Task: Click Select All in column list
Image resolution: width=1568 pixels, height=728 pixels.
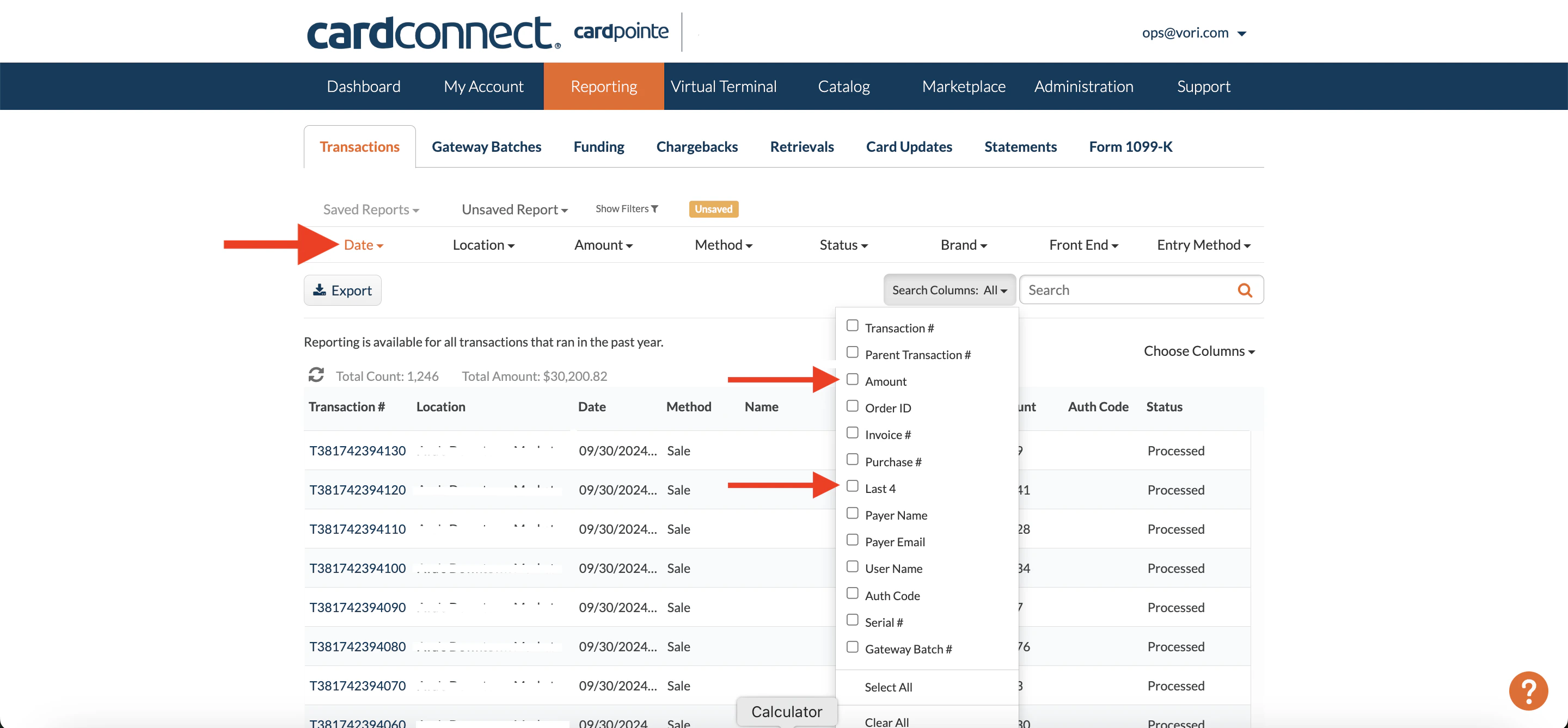Action: click(x=888, y=687)
